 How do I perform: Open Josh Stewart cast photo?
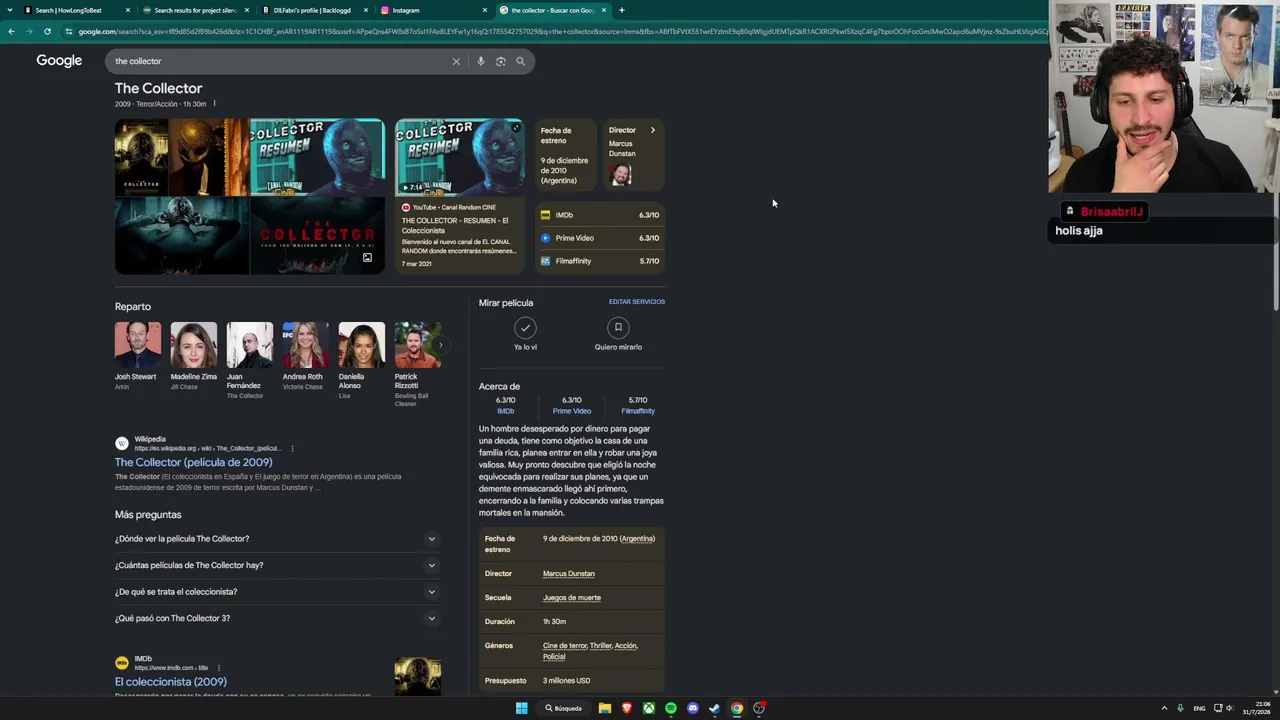tap(138, 345)
